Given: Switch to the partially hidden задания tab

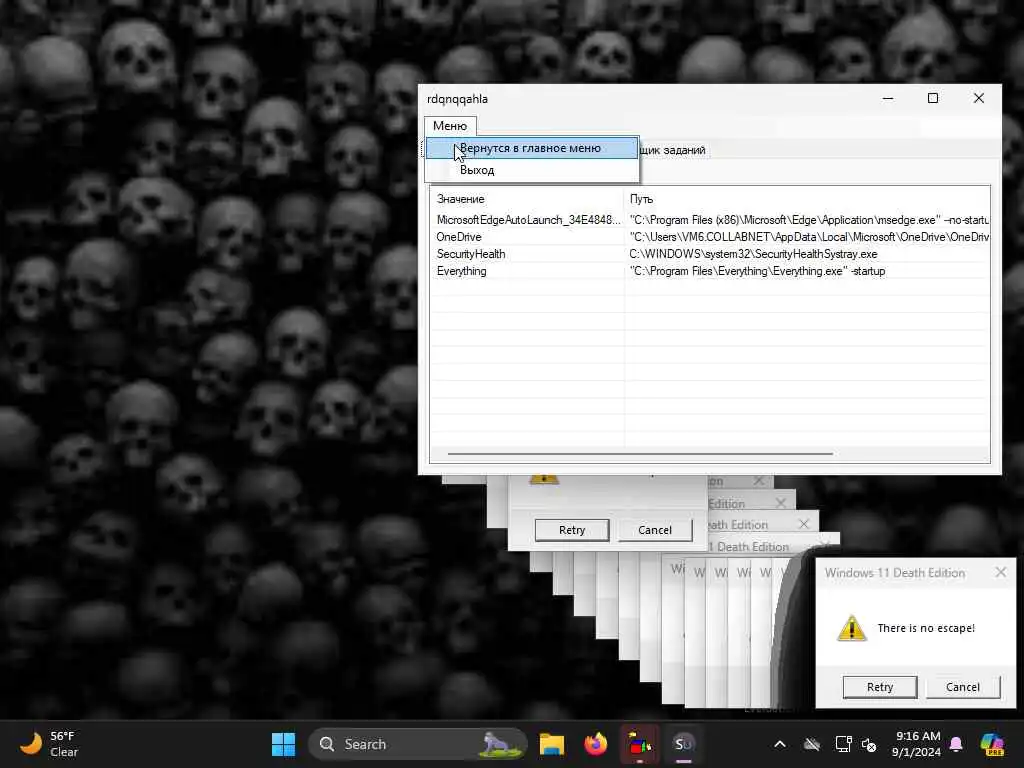Looking at the screenshot, I should click(x=673, y=150).
